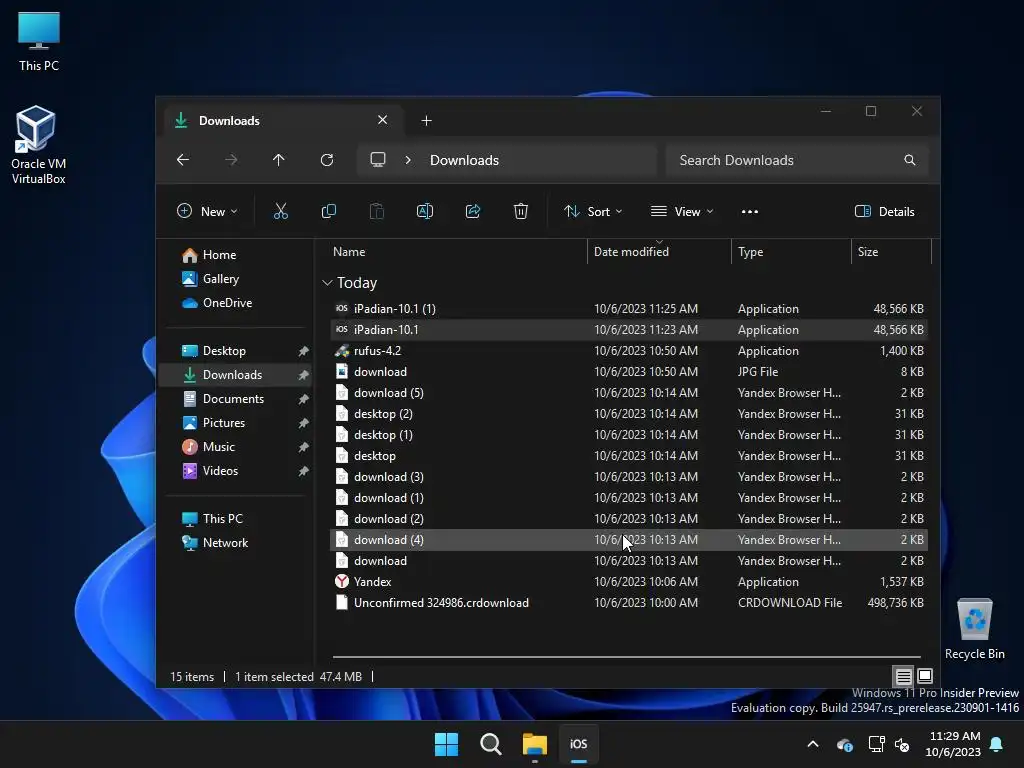1024x768 pixels.
Task: Select the download JPG File row
Action: coord(629,372)
